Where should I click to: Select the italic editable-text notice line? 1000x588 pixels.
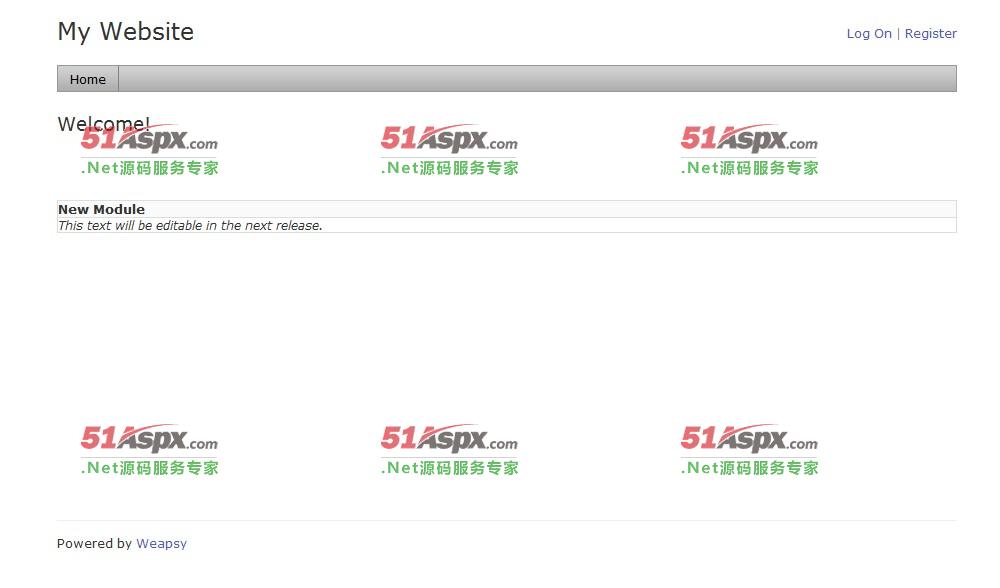(190, 225)
